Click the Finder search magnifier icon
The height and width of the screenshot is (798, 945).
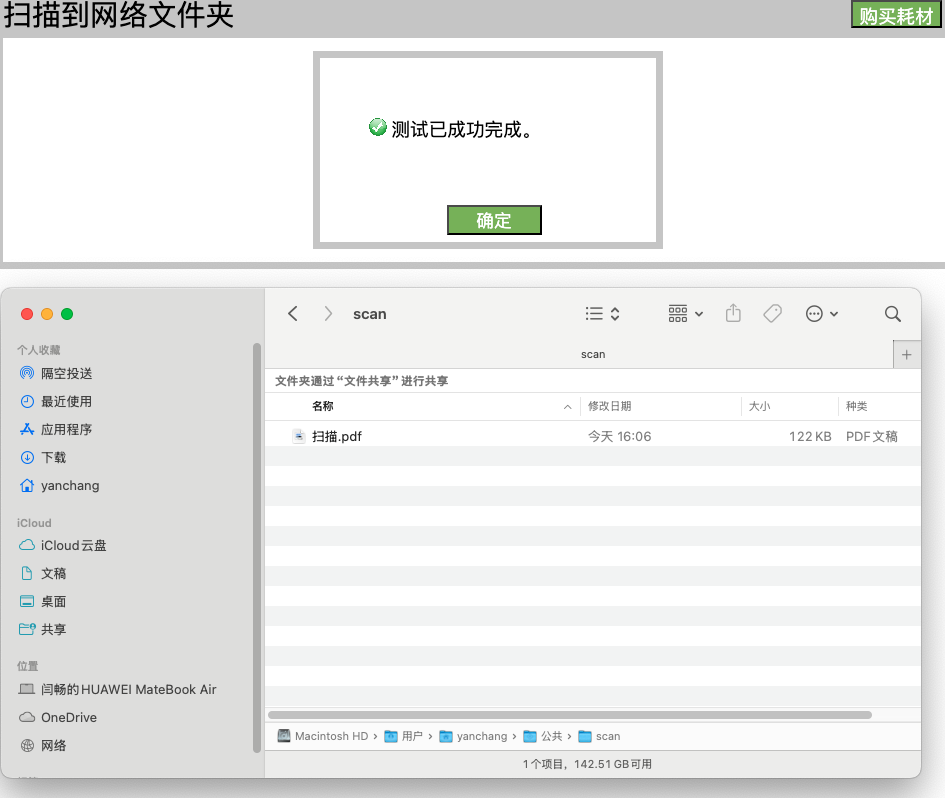(893, 314)
